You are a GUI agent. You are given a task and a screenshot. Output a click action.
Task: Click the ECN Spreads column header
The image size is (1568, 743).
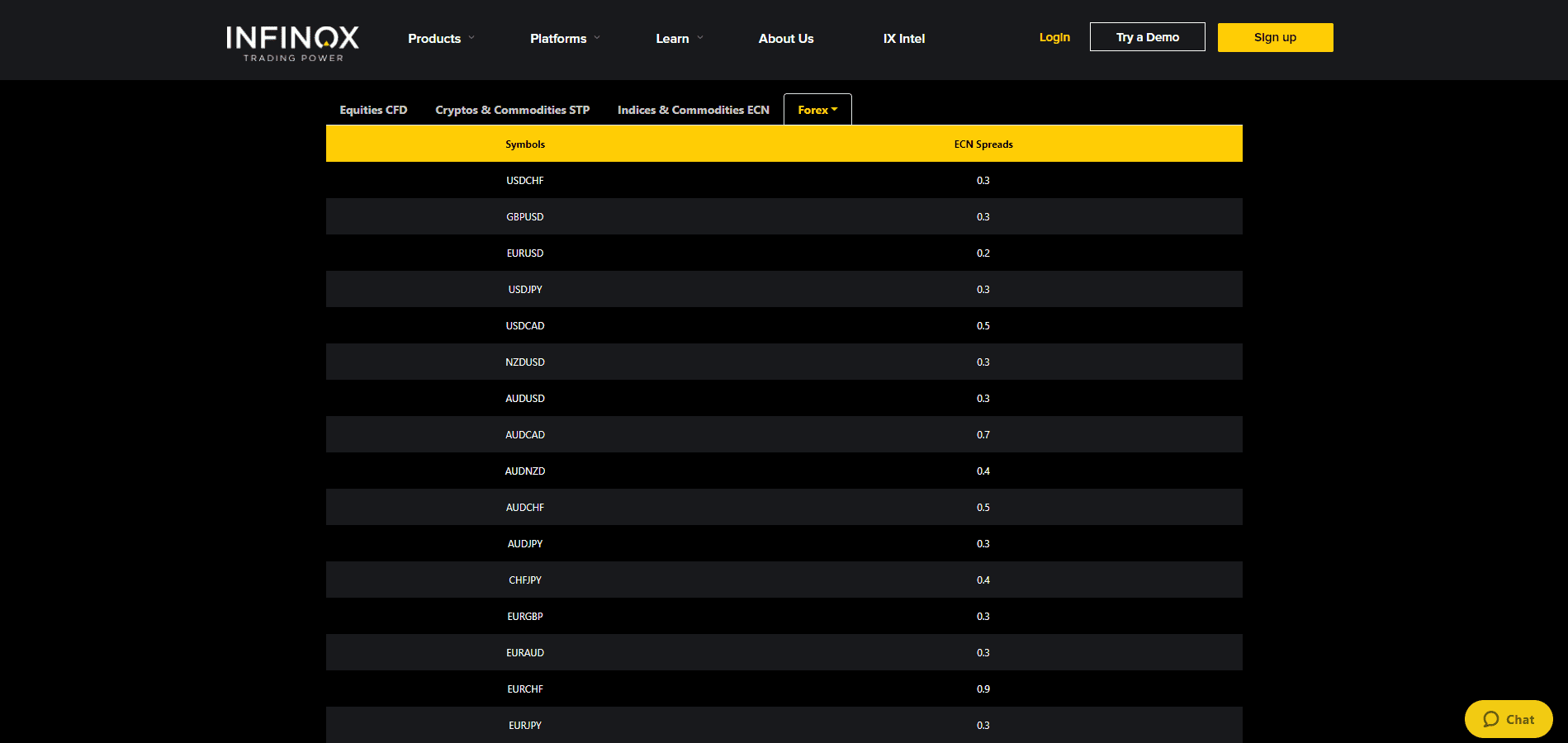(983, 143)
